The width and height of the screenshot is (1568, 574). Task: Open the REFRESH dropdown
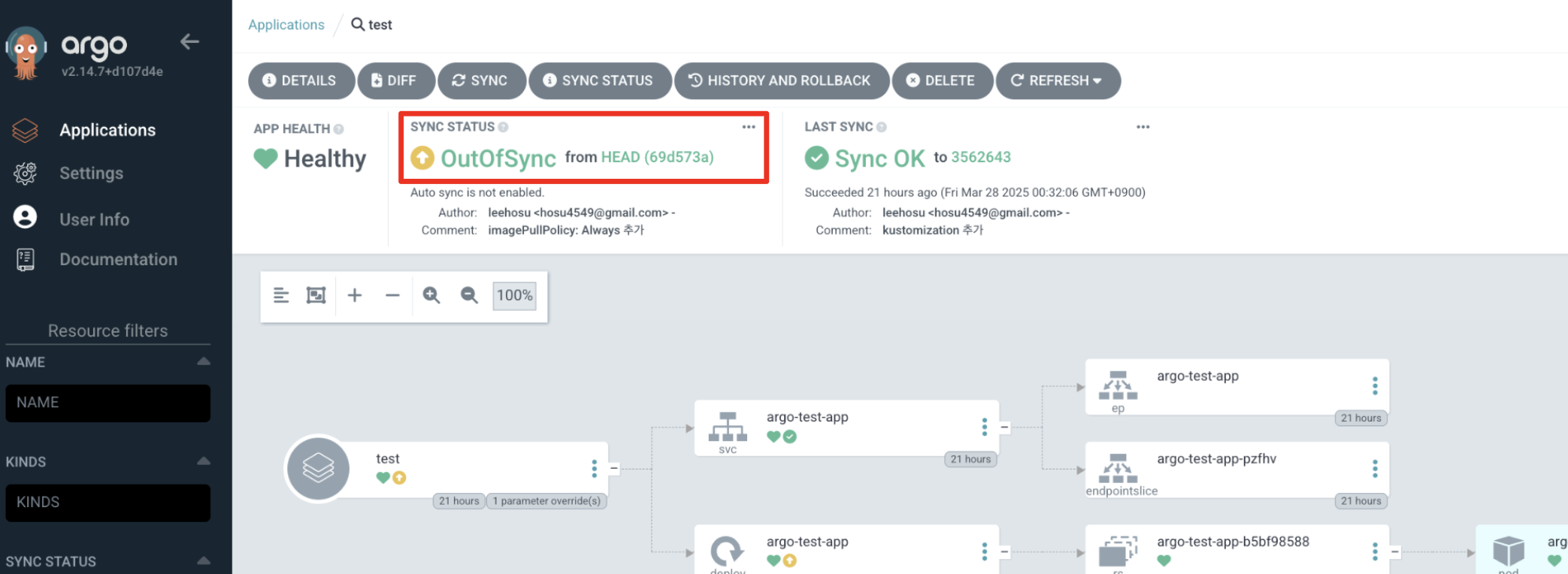1058,80
